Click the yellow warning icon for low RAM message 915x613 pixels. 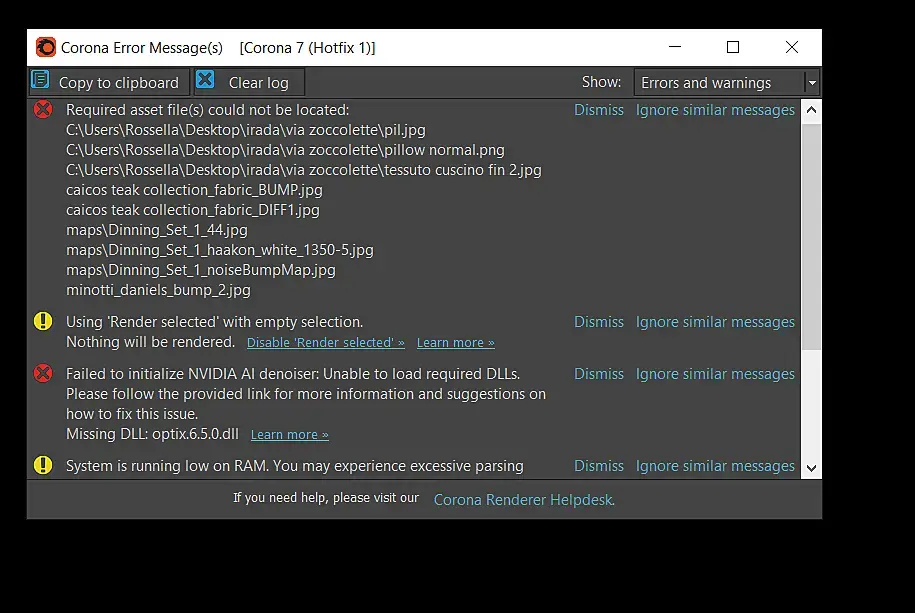click(43, 465)
